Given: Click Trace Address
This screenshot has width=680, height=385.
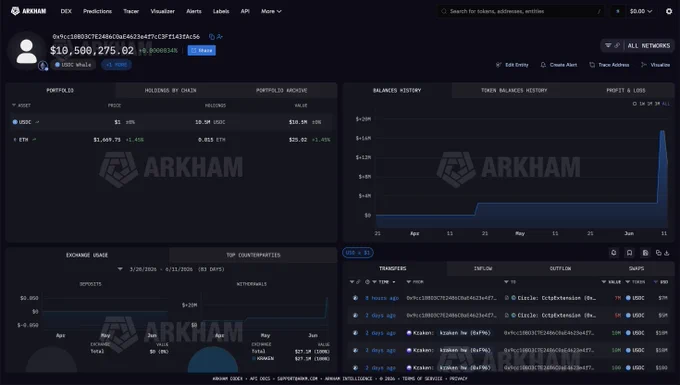Looking at the screenshot, I should point(609,65).
